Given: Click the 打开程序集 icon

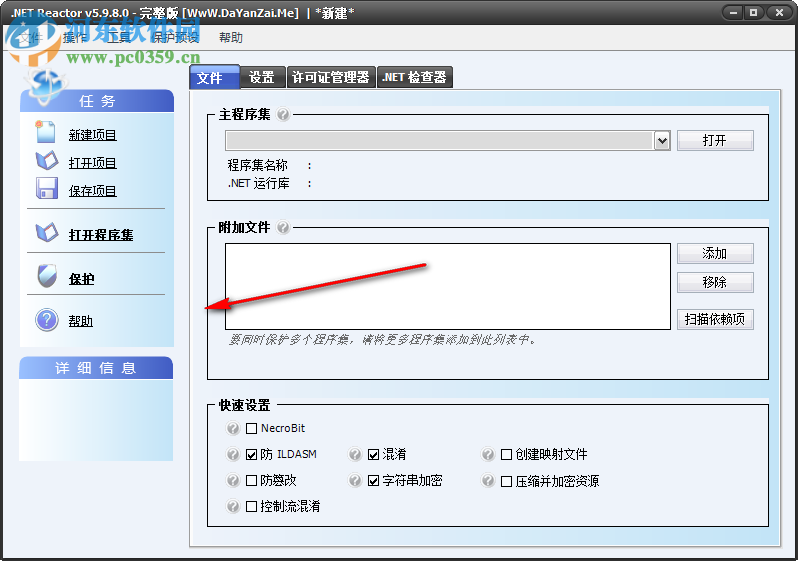Looking at the screenshot, I should pyautogui.click(x=47, y=233).
